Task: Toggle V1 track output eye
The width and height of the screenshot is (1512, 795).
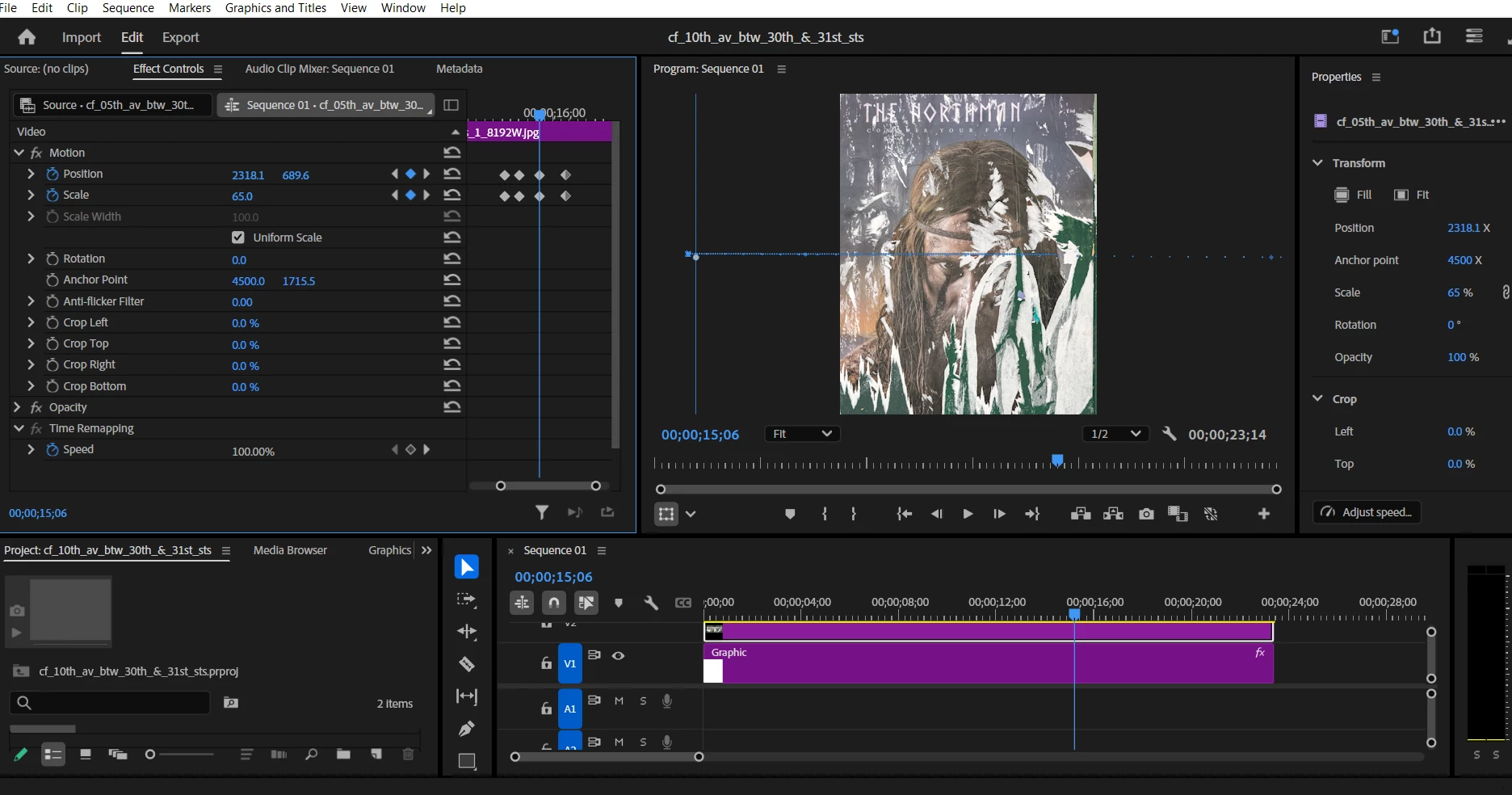Action: click(618, 656)
